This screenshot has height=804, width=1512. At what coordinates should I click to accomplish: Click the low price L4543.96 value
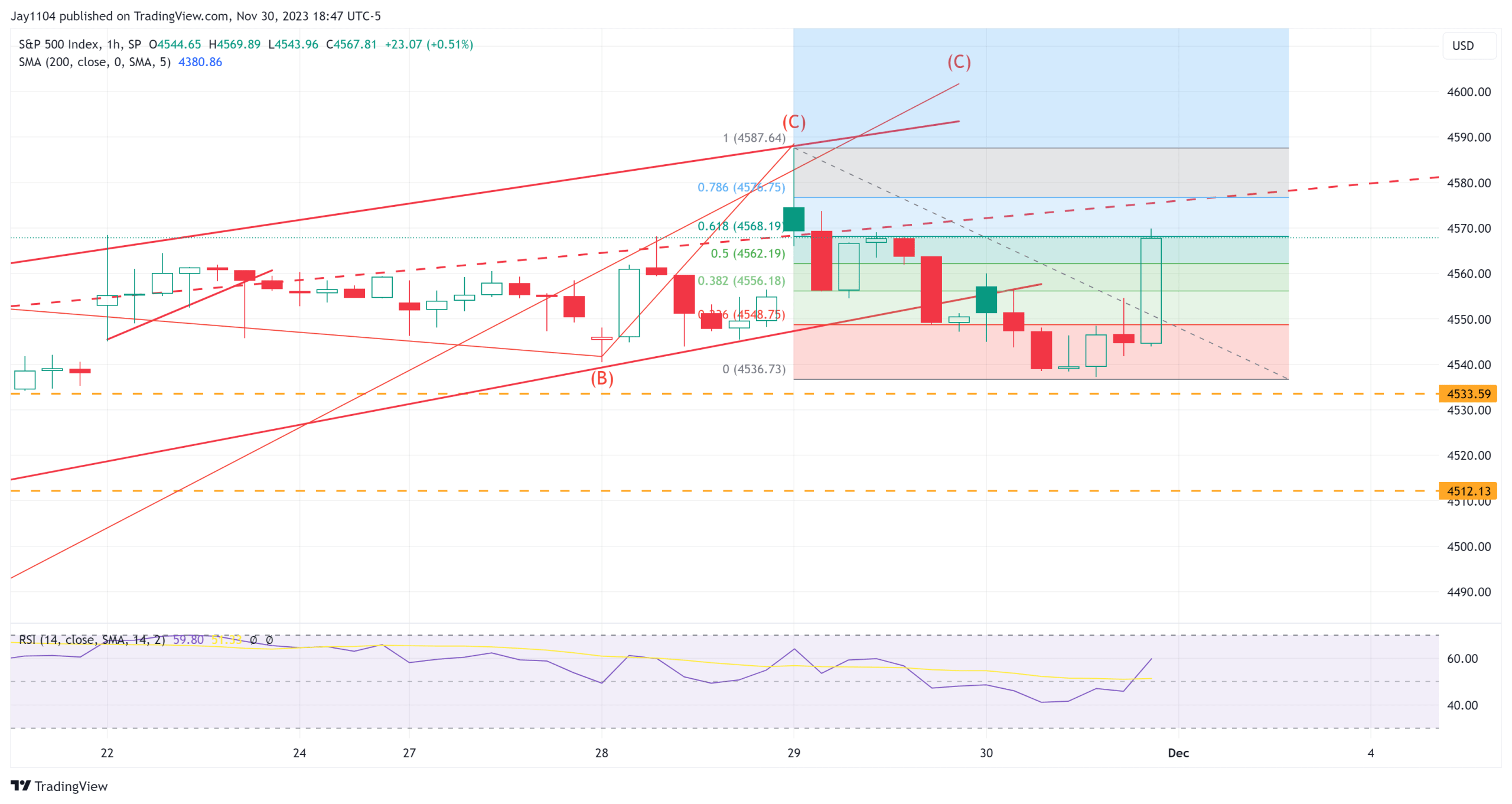pyautogui.click(x=294, y=44)
